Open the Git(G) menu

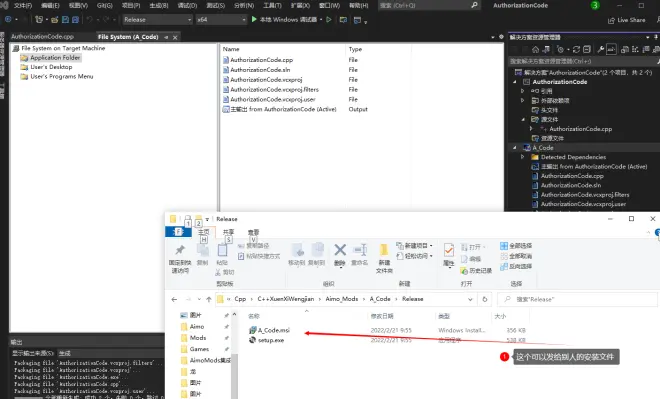[104, 5]
